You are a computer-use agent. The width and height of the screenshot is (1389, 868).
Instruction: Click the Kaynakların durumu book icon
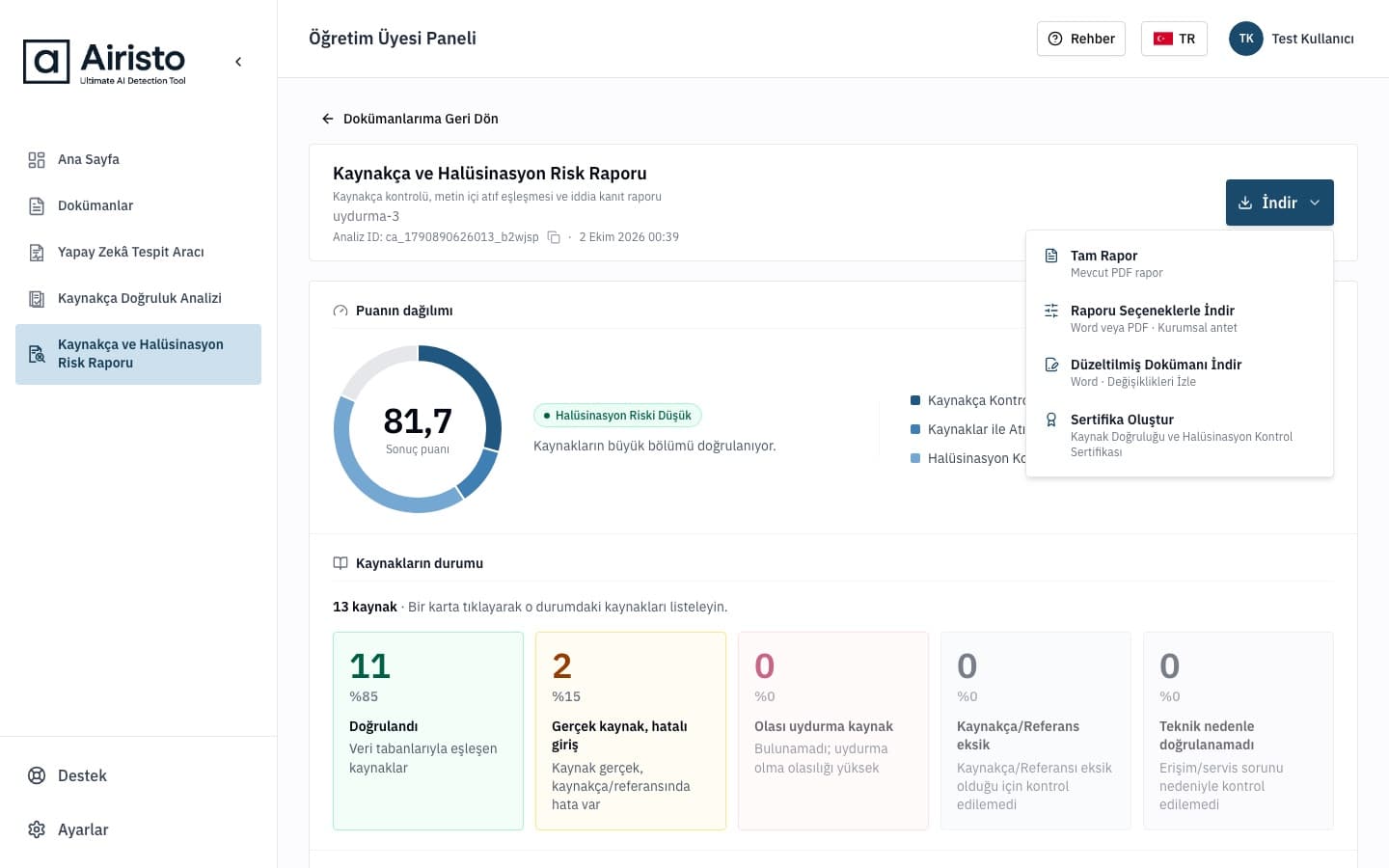[x=340, y=563]
